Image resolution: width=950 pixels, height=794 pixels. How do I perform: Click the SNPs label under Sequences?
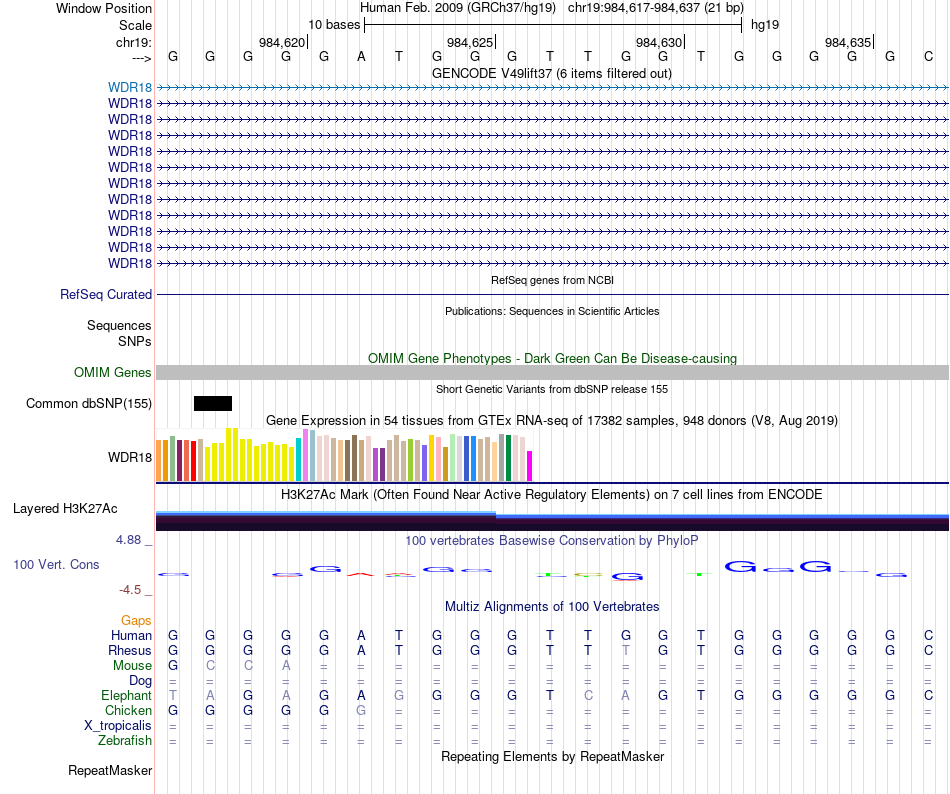coord(135,341)
